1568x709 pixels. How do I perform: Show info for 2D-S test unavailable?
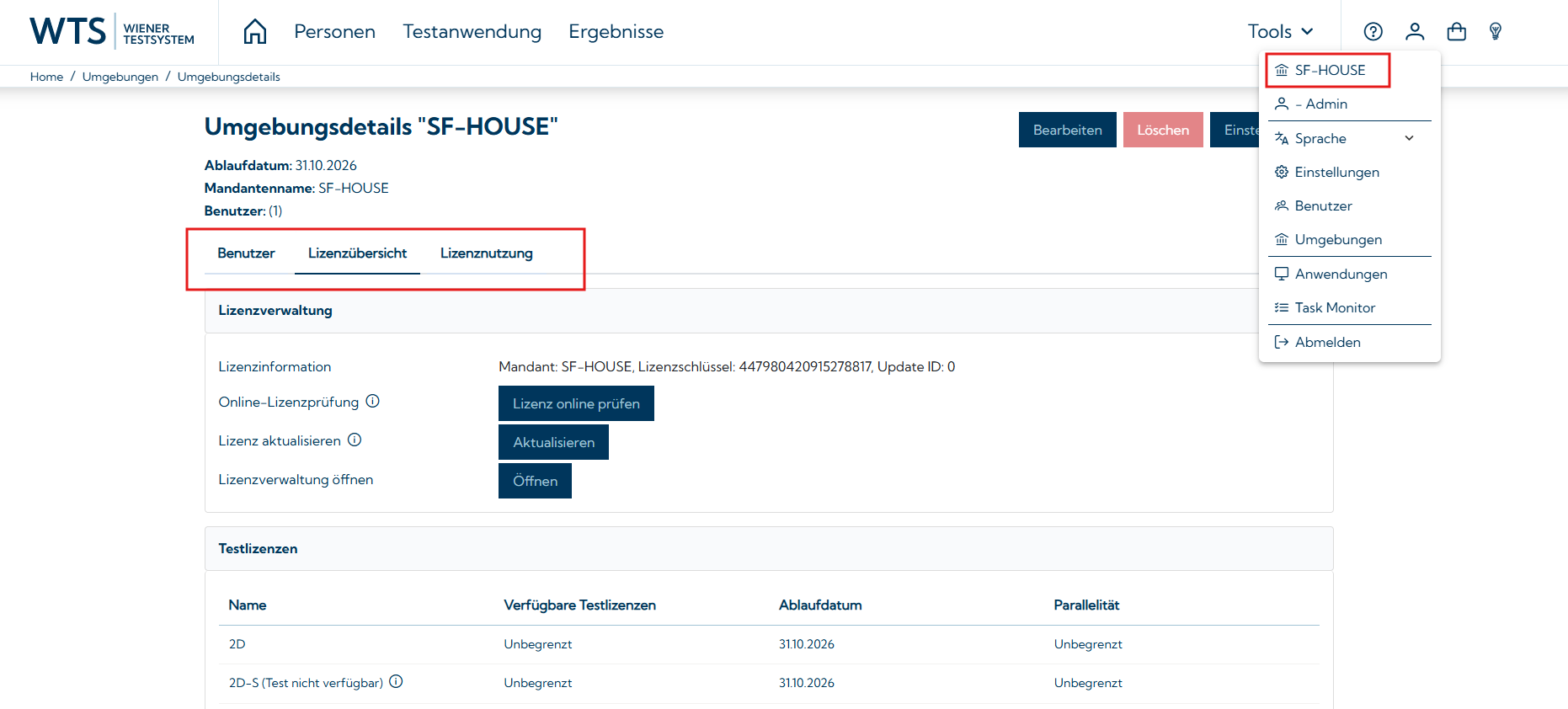pos(396,682)
